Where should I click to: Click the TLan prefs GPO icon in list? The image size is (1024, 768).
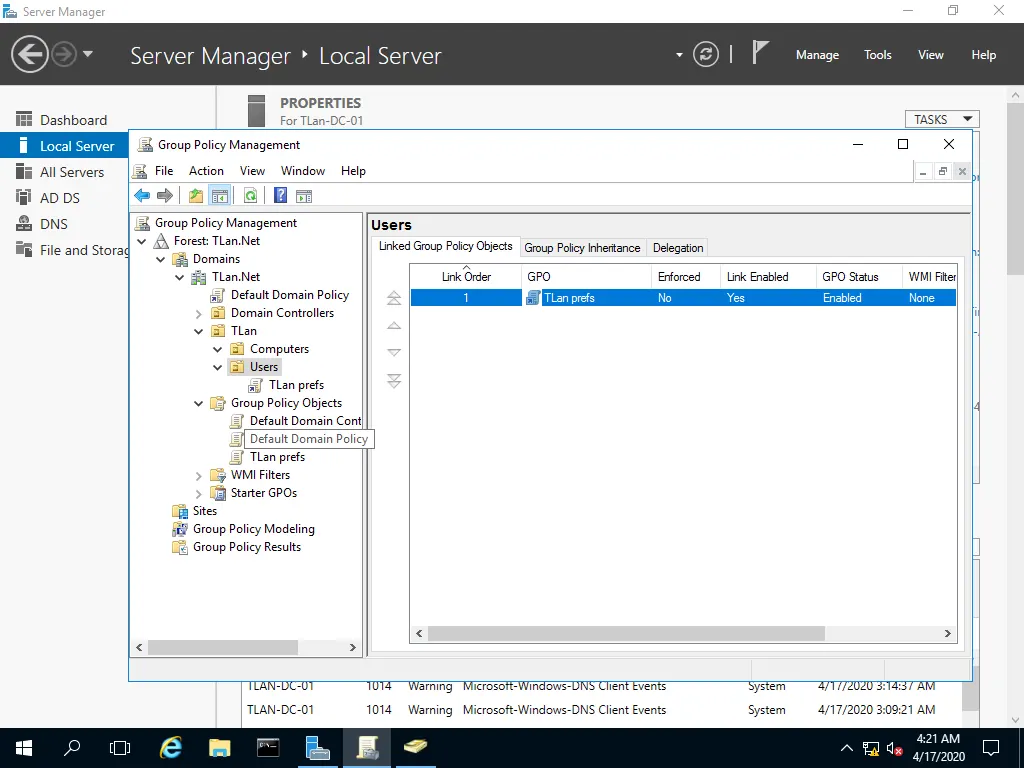pyautogui.click(x=533, y=298)
